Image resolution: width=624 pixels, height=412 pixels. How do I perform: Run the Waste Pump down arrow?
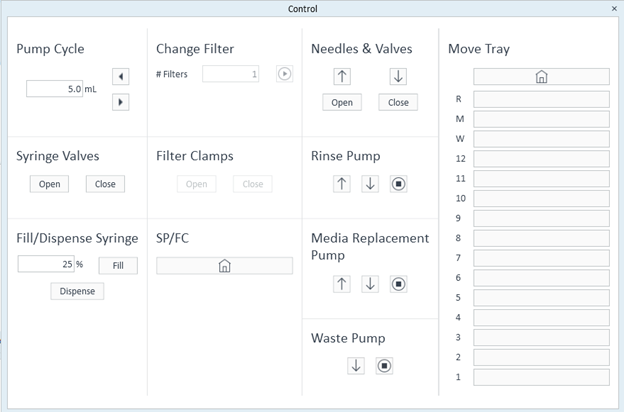356,366
